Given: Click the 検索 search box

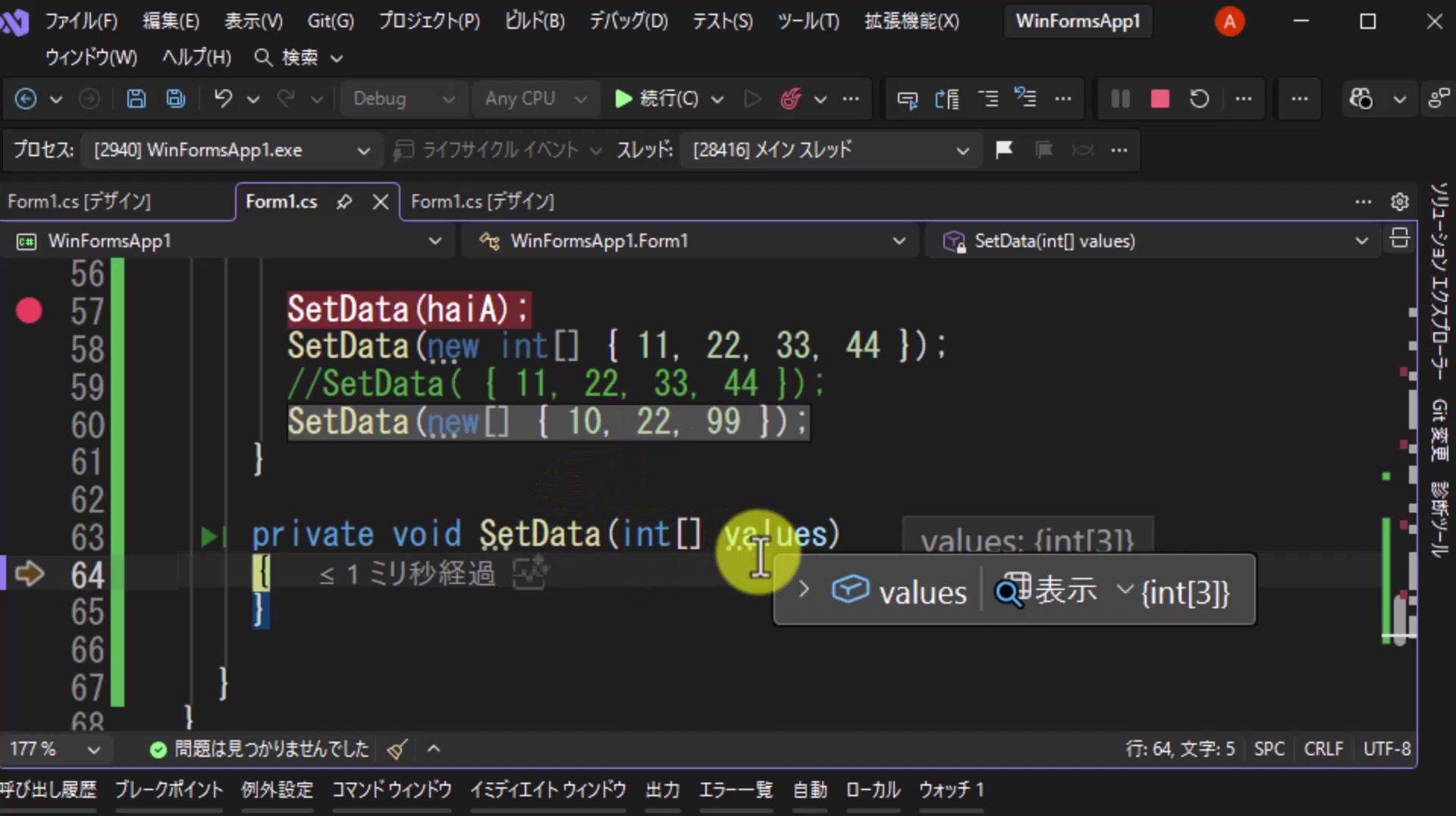Looking at the screenshot, I should (300, 58).
